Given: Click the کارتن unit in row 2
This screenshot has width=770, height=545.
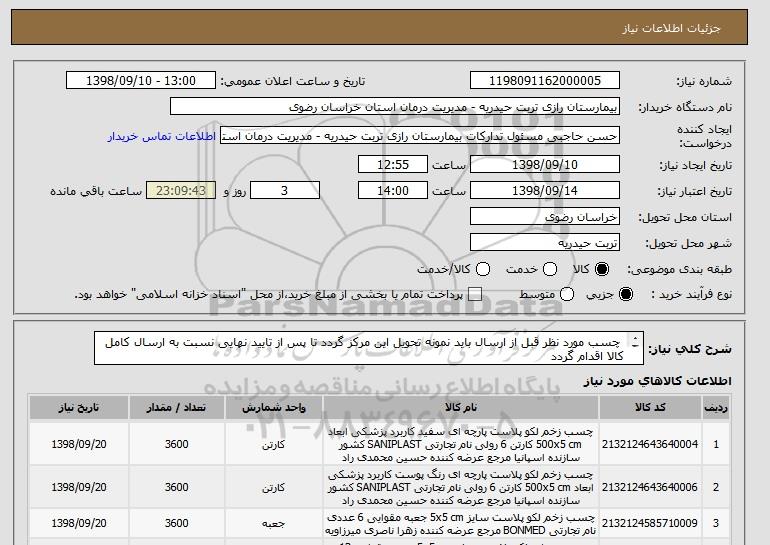Looking at the screenshot, I should (x=274, y=488).
